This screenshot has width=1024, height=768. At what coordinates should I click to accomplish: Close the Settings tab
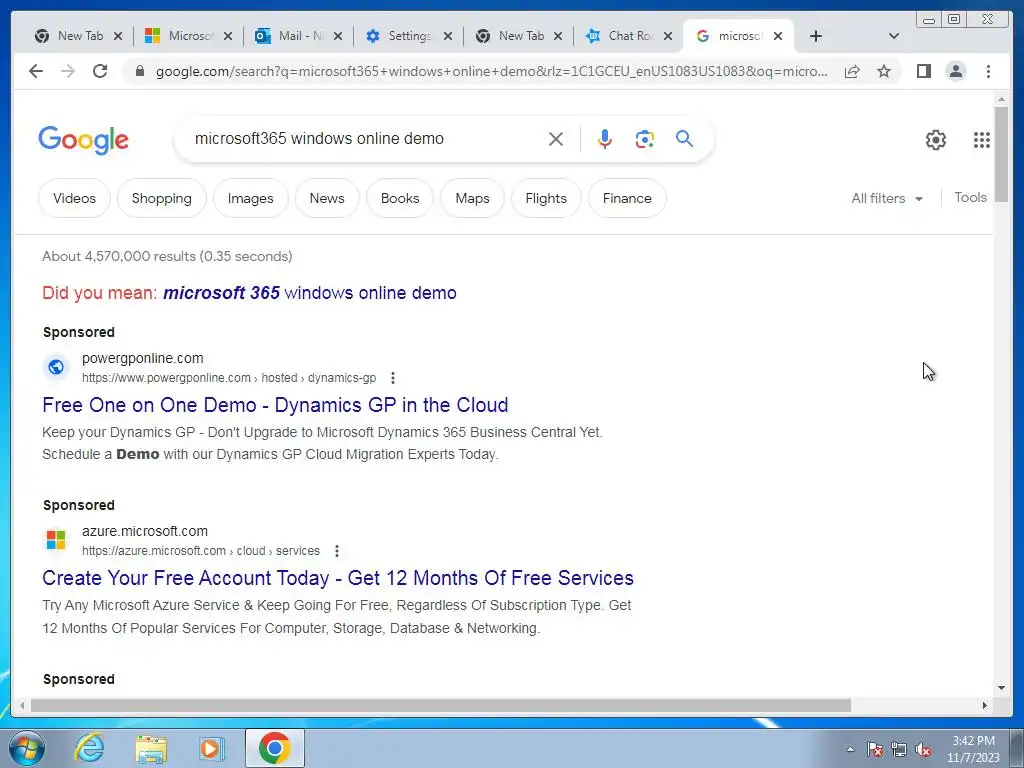click(x=447, y=36)
